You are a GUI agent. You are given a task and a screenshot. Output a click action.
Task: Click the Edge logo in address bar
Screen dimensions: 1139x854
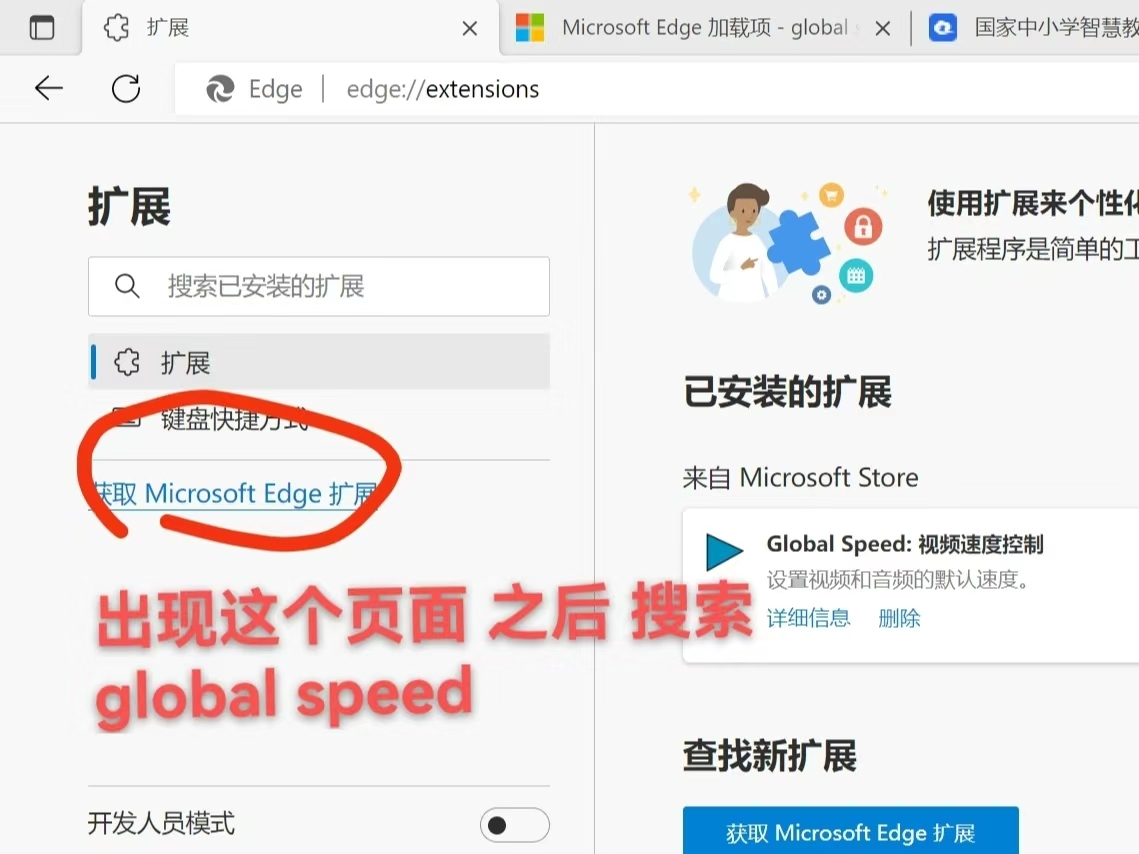click(x=220, y=89)
